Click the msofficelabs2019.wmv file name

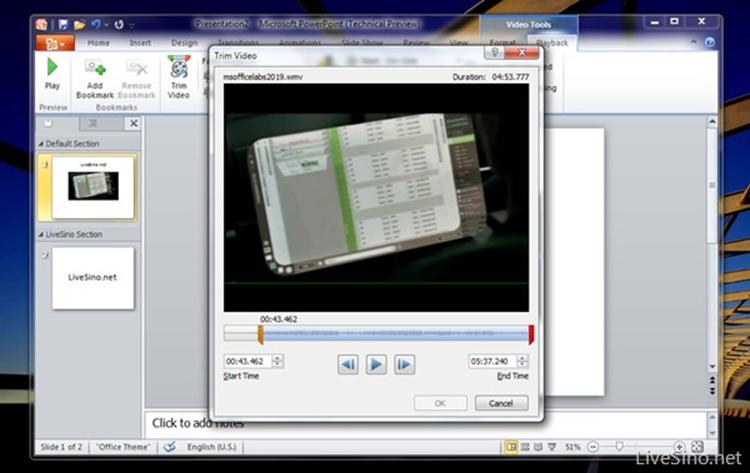tap(263, 77)
